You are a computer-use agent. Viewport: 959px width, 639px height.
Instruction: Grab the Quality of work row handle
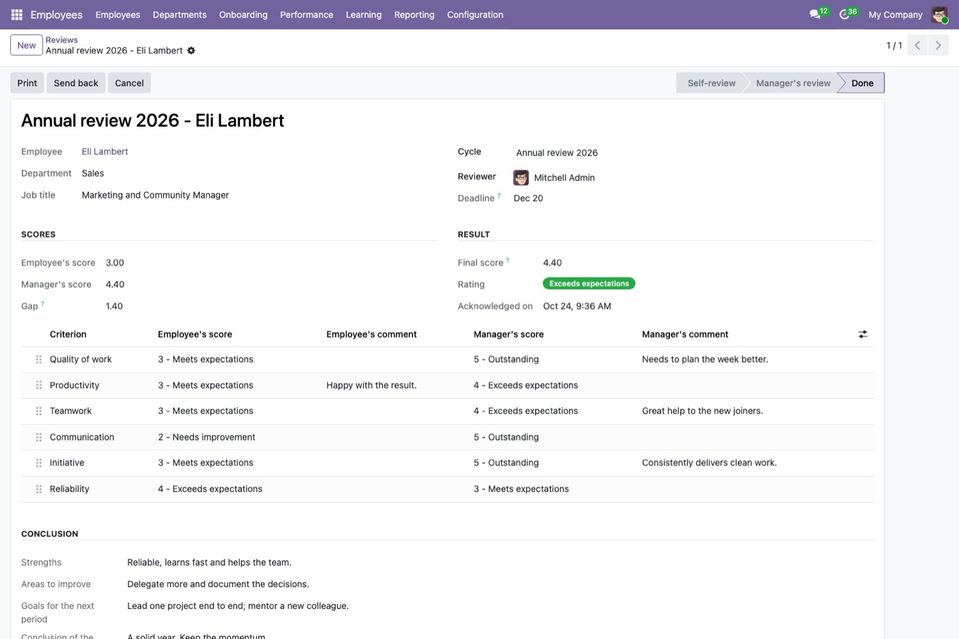(x=39, y=360)
